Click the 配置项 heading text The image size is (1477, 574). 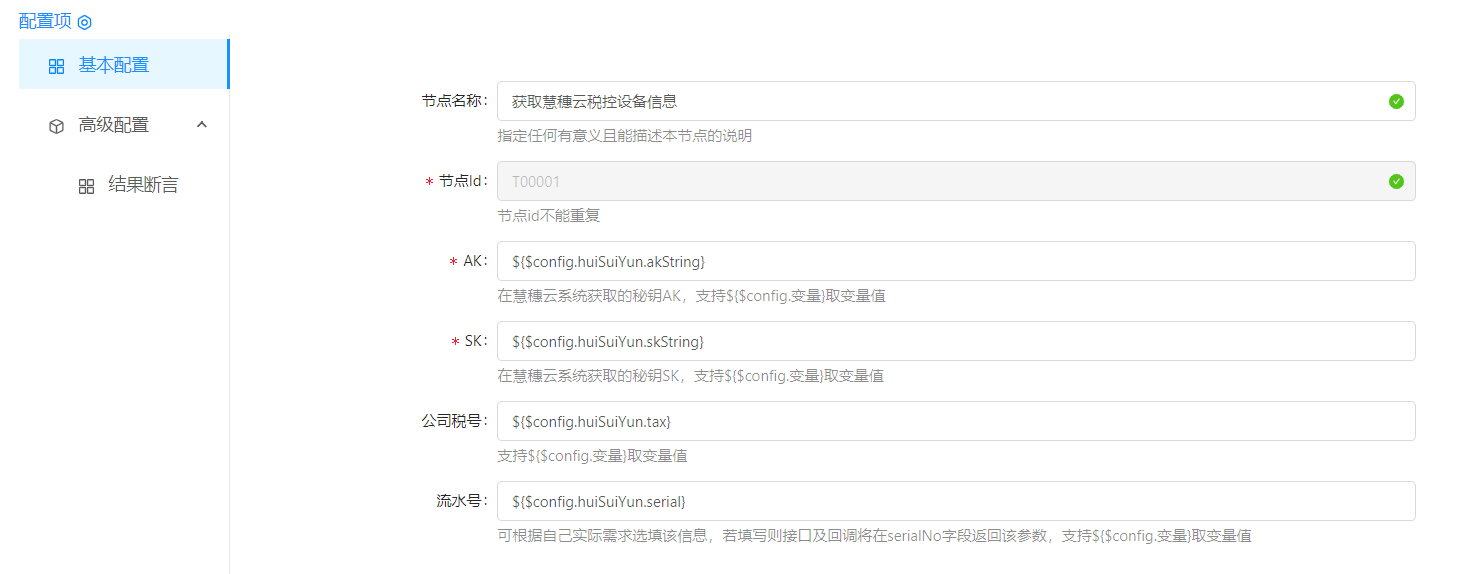[45, 22]
